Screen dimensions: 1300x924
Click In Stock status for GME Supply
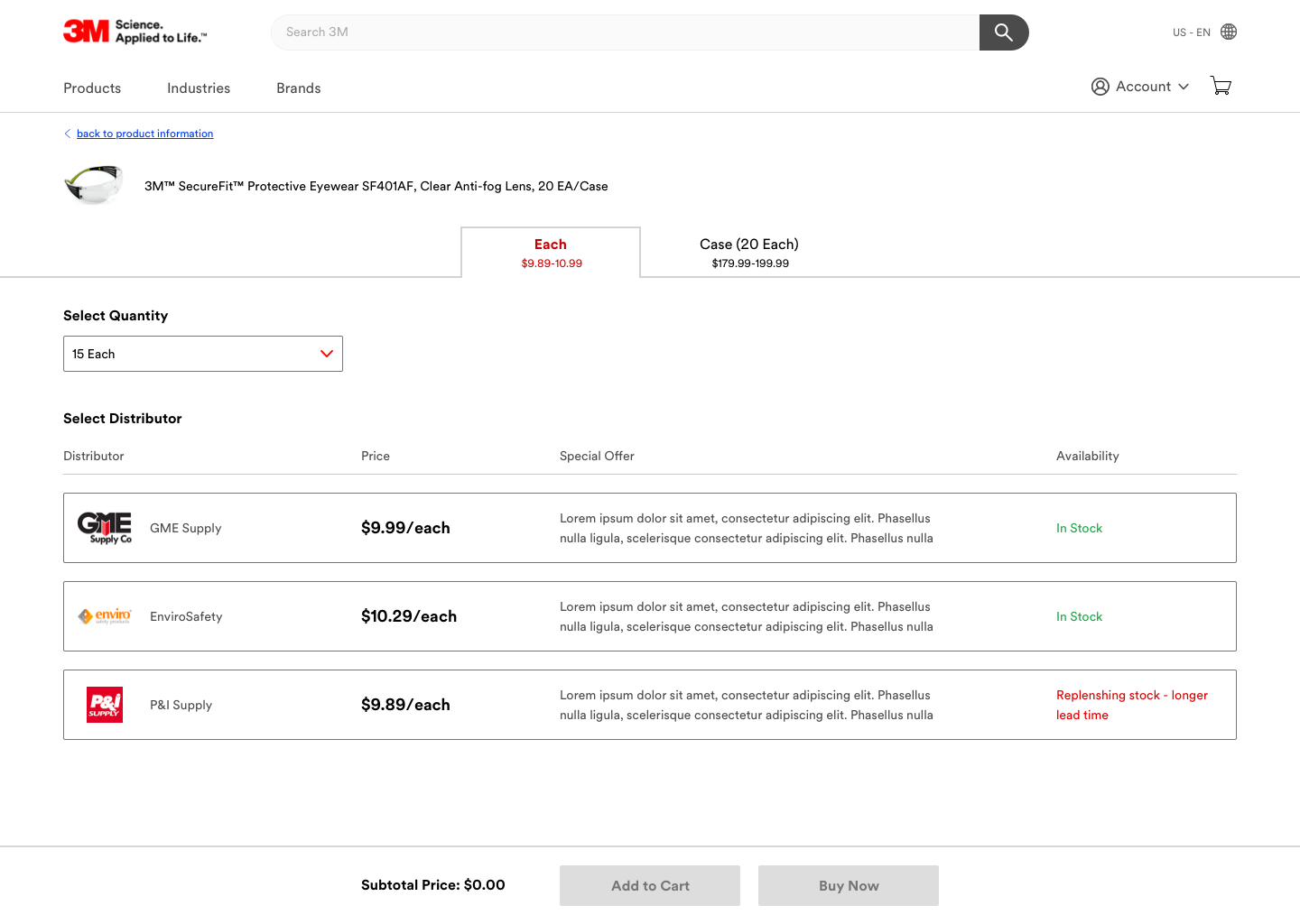[x=1080, y=529]
